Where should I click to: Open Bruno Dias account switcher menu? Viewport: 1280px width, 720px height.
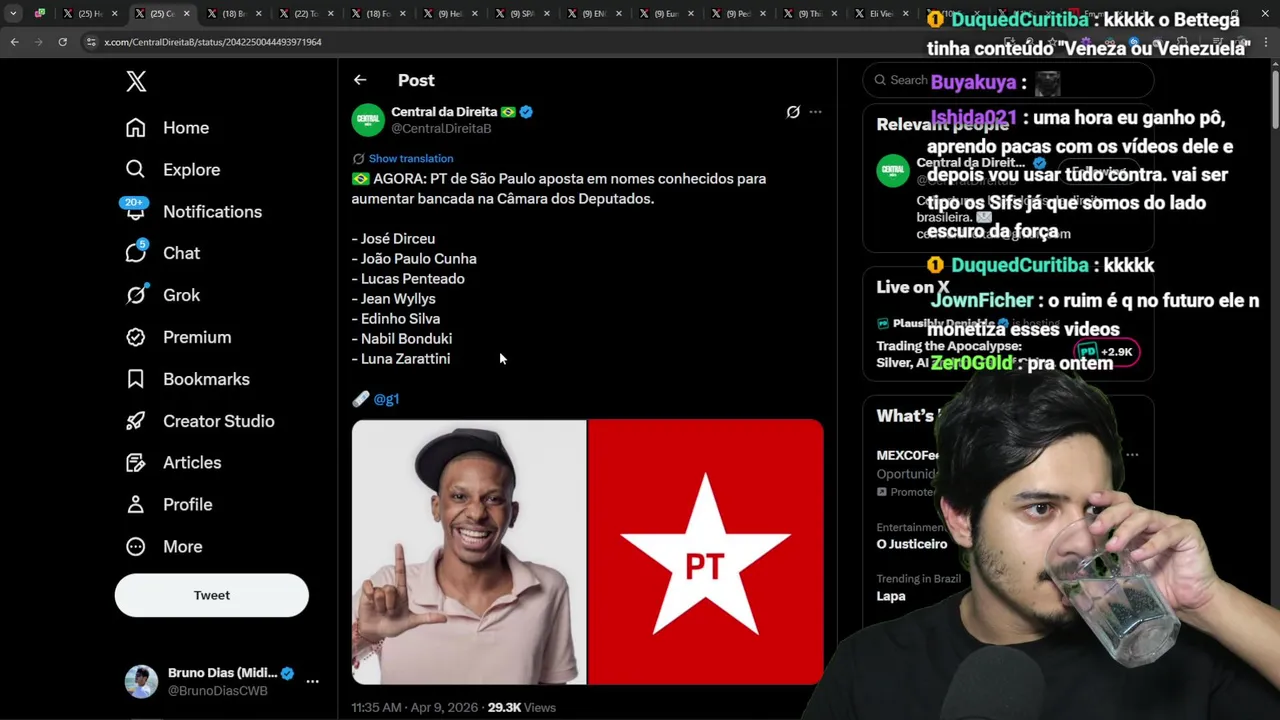[312, 682]
